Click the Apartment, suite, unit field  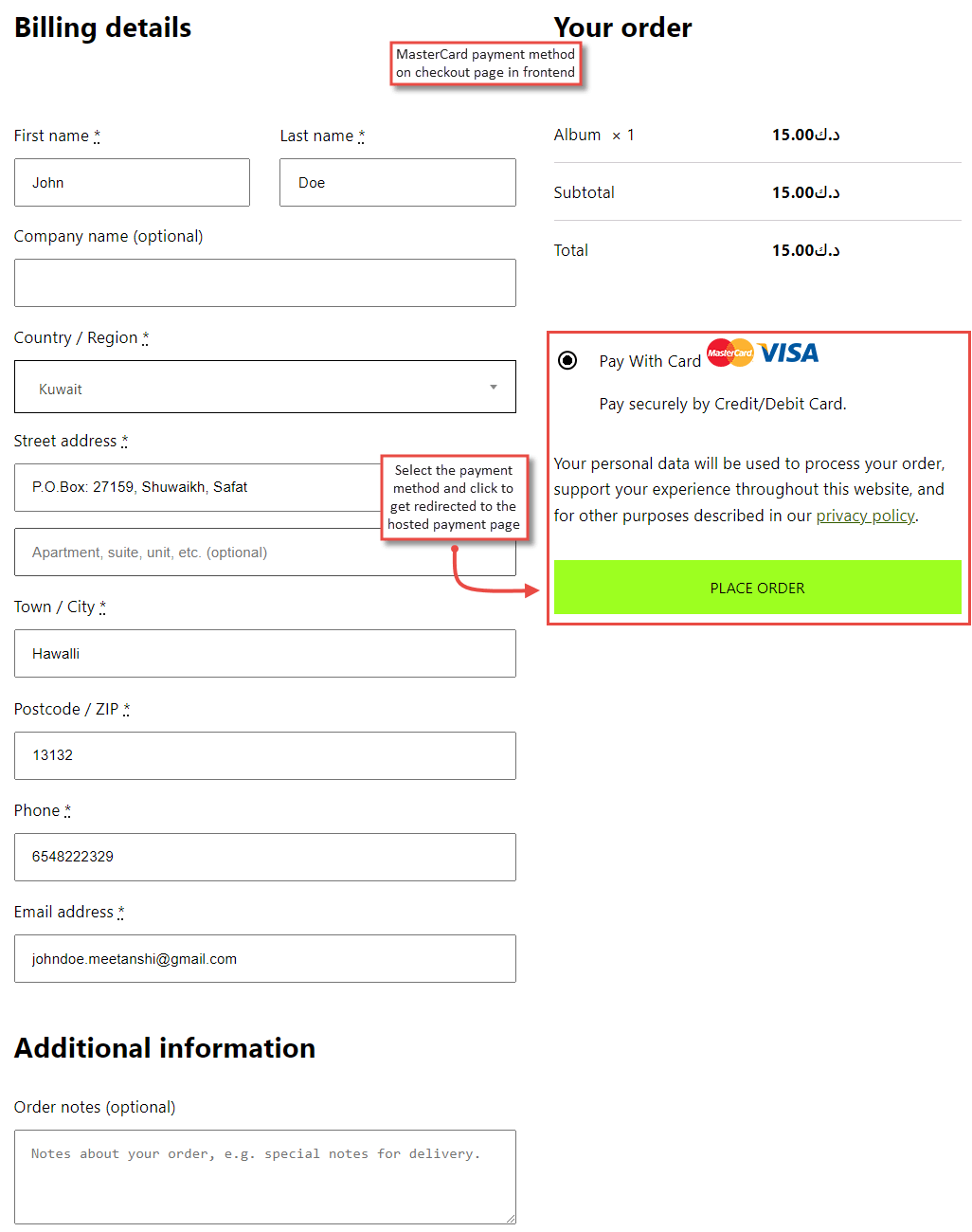pos(265,552)
